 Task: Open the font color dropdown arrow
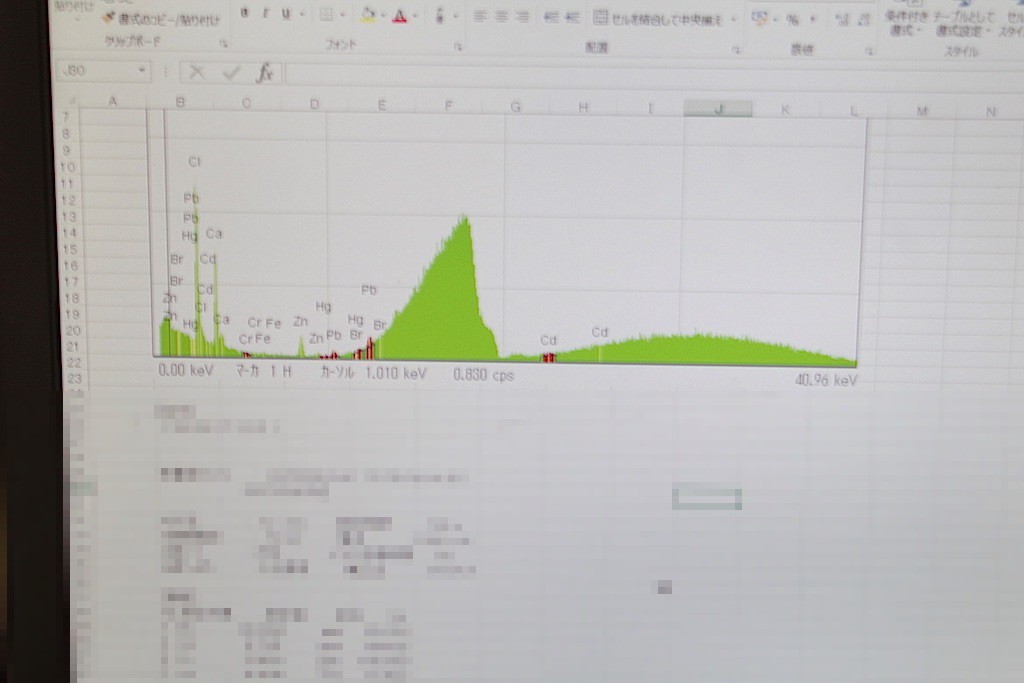415,16
